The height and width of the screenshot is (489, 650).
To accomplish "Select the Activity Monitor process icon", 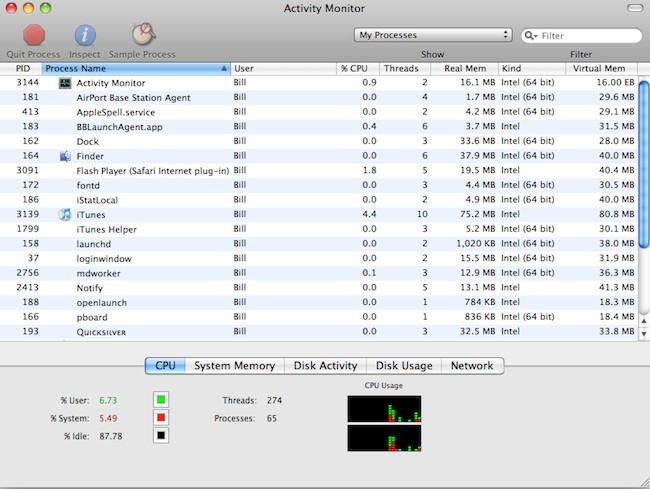I will [65, 83].
